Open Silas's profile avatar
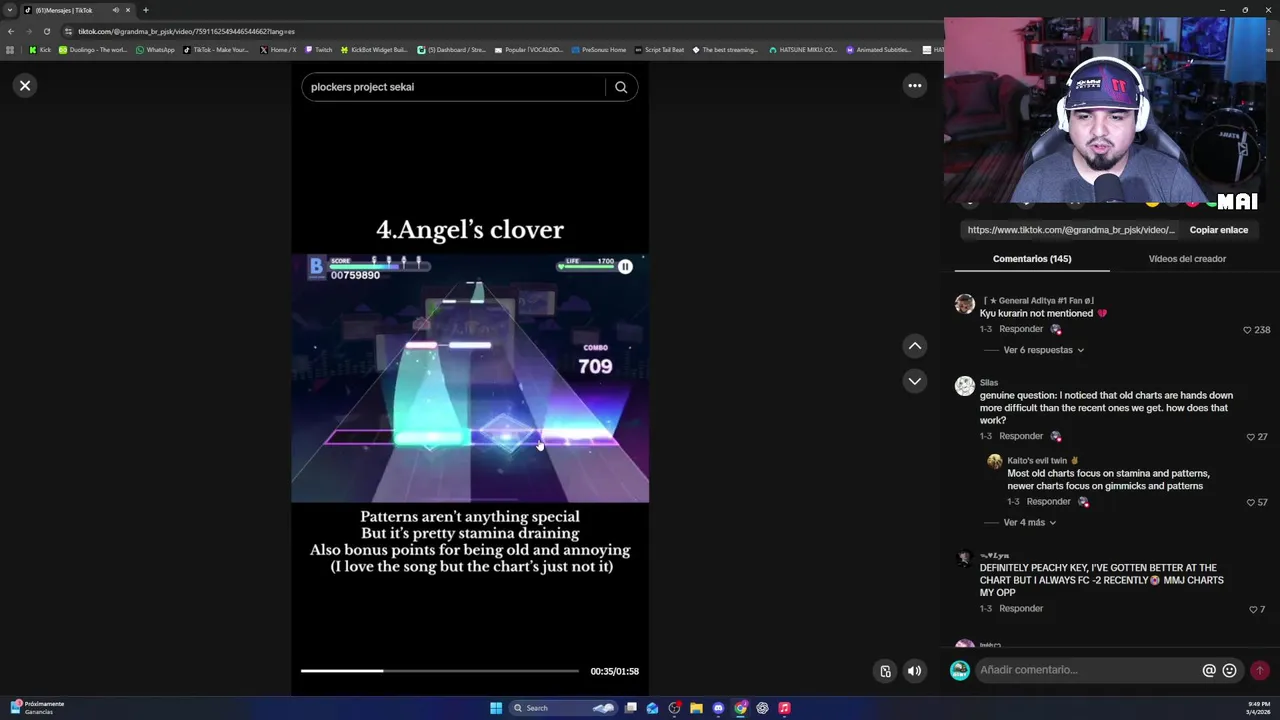Image resolution: width=1280 pixels, height=720 pixels. (964, 386)
